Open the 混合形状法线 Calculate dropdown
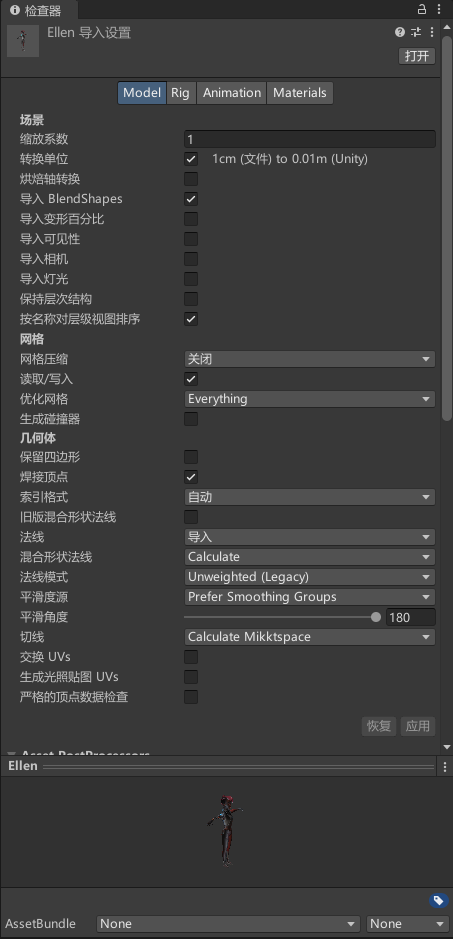453x939 pixels. pyautogui.click(x=309, y=557)
